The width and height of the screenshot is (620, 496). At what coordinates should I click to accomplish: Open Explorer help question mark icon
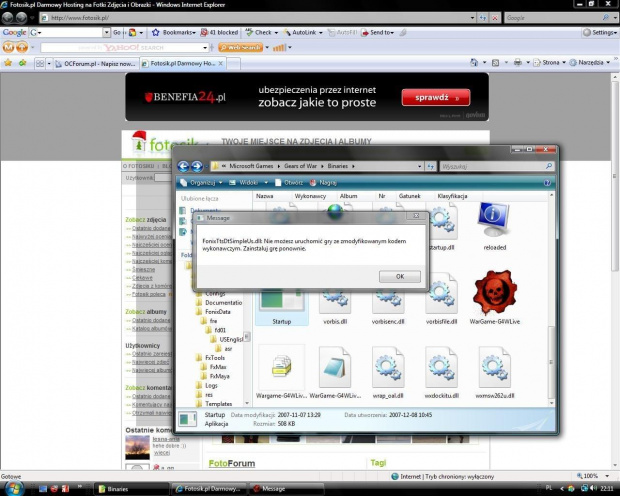click(547, 183)
